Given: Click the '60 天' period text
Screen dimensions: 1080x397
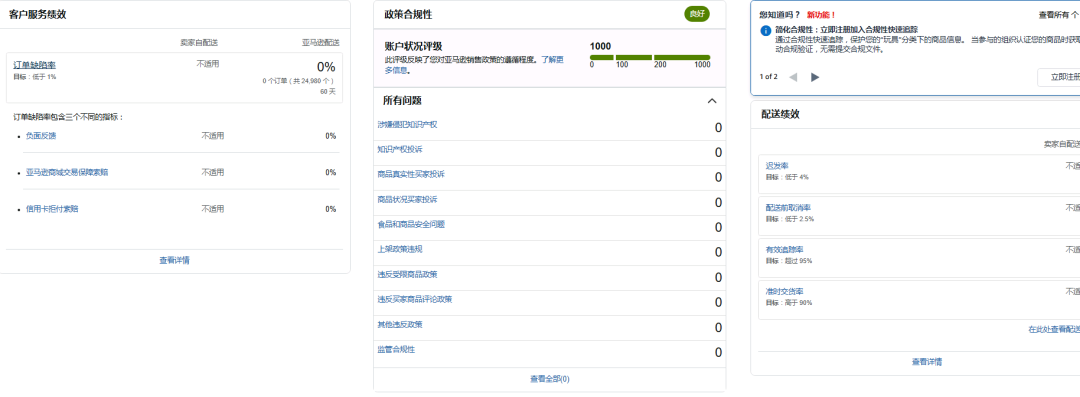Looking at the screenshot, I should [328, 92].
